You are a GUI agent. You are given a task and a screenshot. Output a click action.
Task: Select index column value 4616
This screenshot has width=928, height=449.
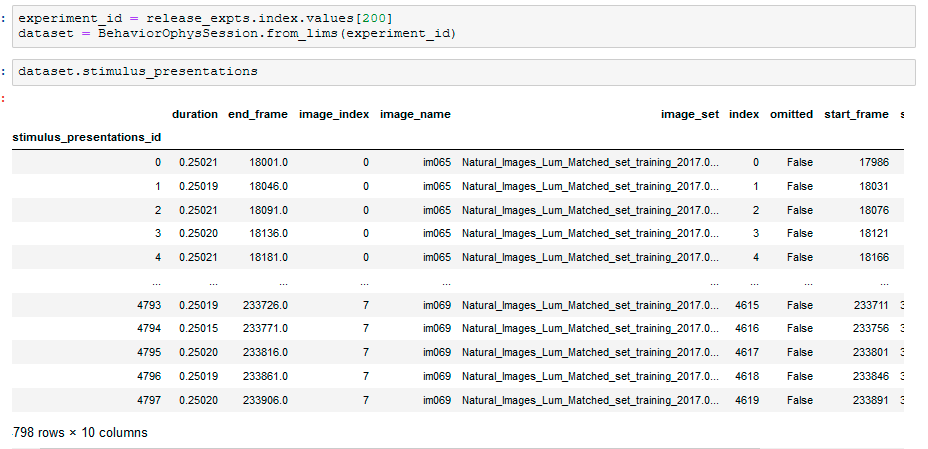coord(747,328)
